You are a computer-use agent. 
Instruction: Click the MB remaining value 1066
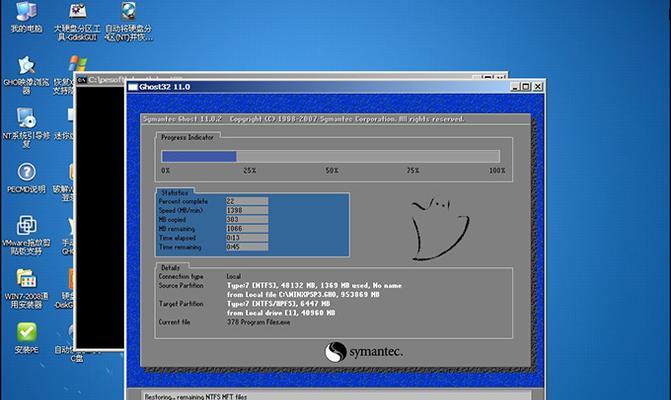click(247, 228)
